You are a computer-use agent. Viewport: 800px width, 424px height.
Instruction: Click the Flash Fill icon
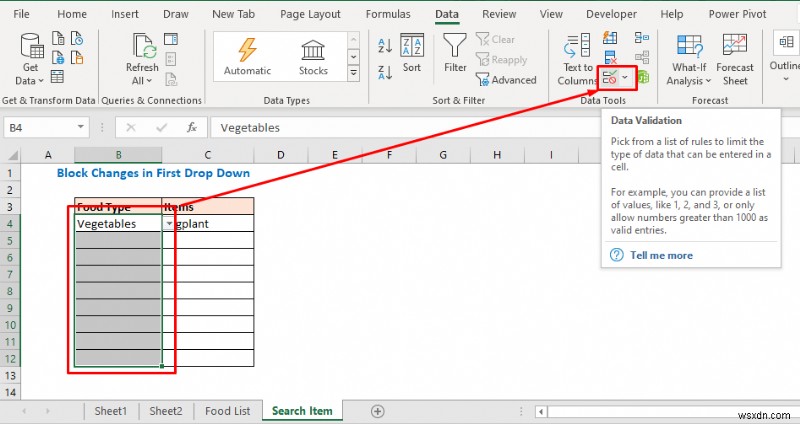coord(610,38)
